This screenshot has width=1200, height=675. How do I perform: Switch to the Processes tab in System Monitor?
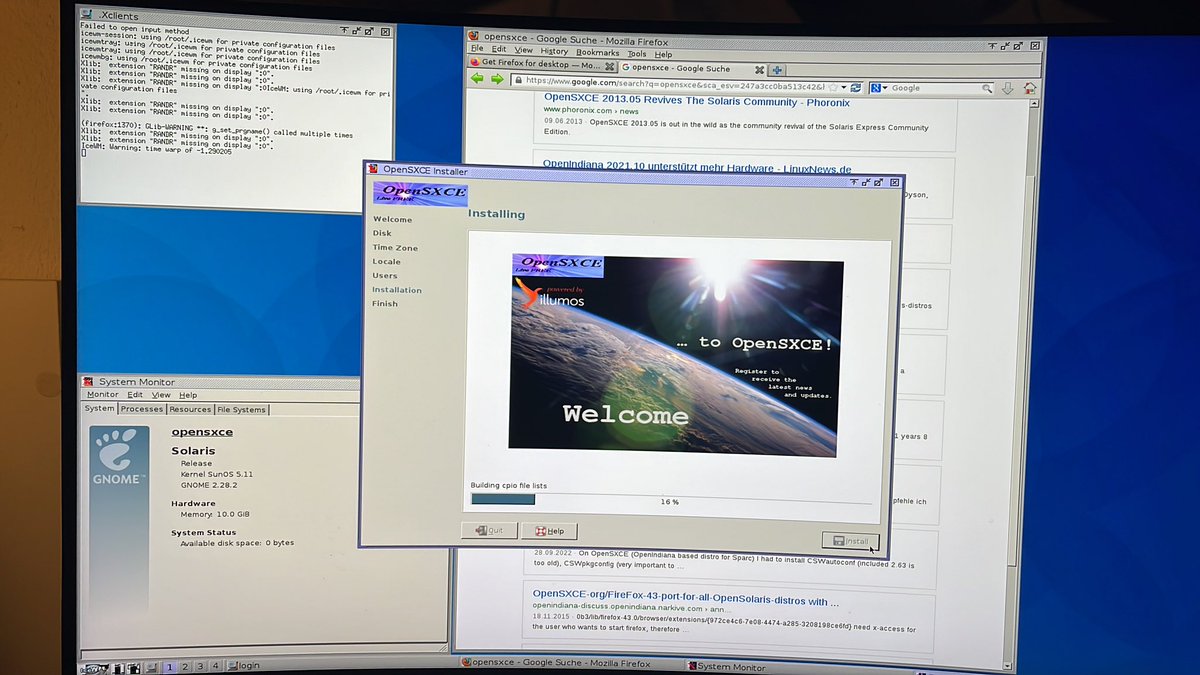click(141, 409)
